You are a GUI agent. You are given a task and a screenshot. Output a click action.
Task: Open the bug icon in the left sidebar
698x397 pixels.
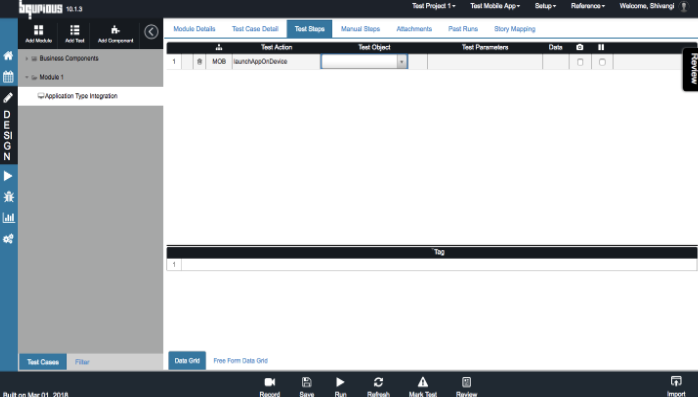(8, 197)
